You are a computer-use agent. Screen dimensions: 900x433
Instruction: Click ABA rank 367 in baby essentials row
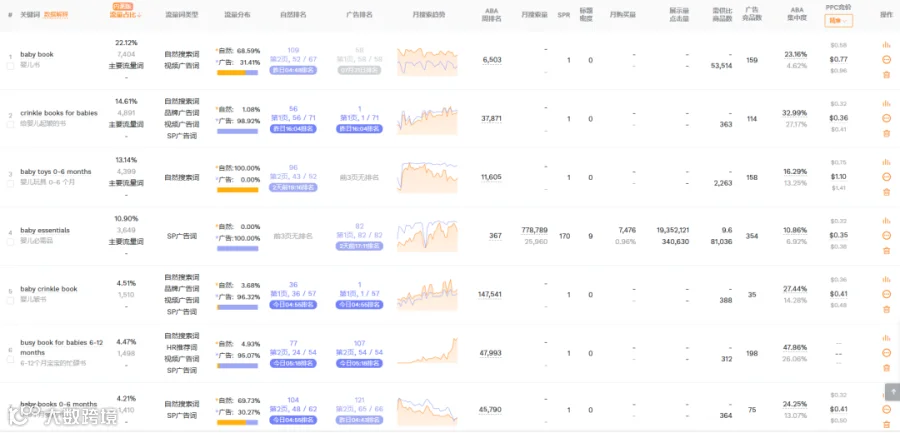[495, 235]
